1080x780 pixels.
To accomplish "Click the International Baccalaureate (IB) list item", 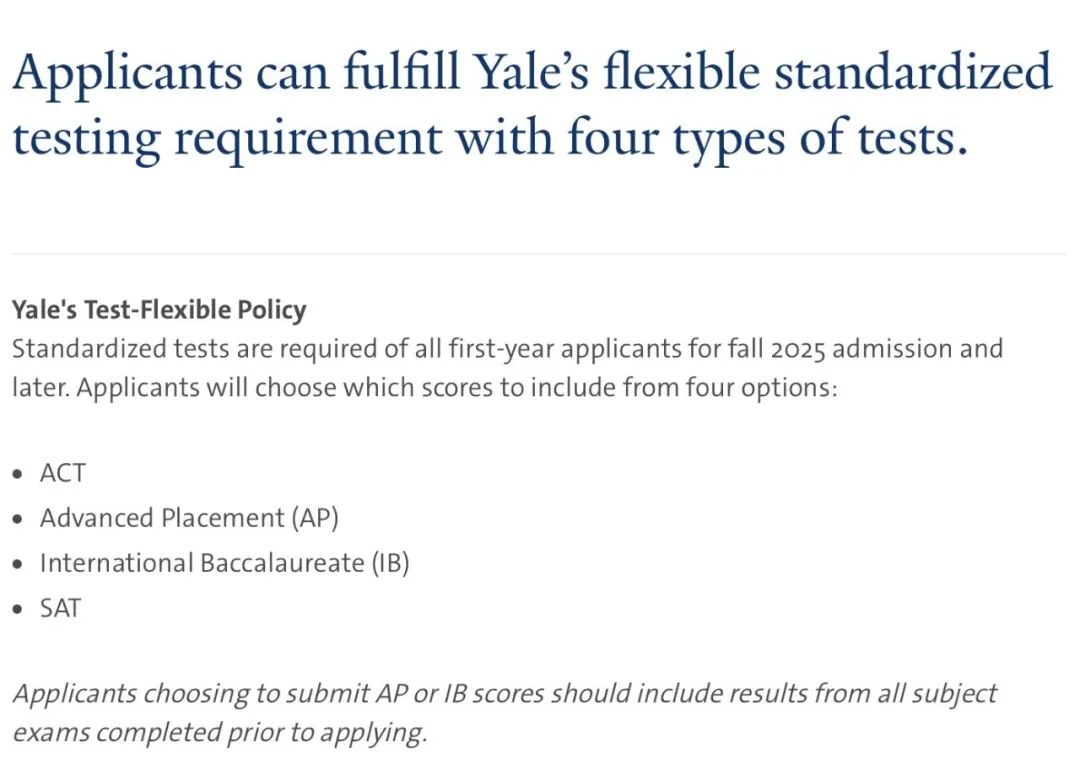I will (225, 564).
